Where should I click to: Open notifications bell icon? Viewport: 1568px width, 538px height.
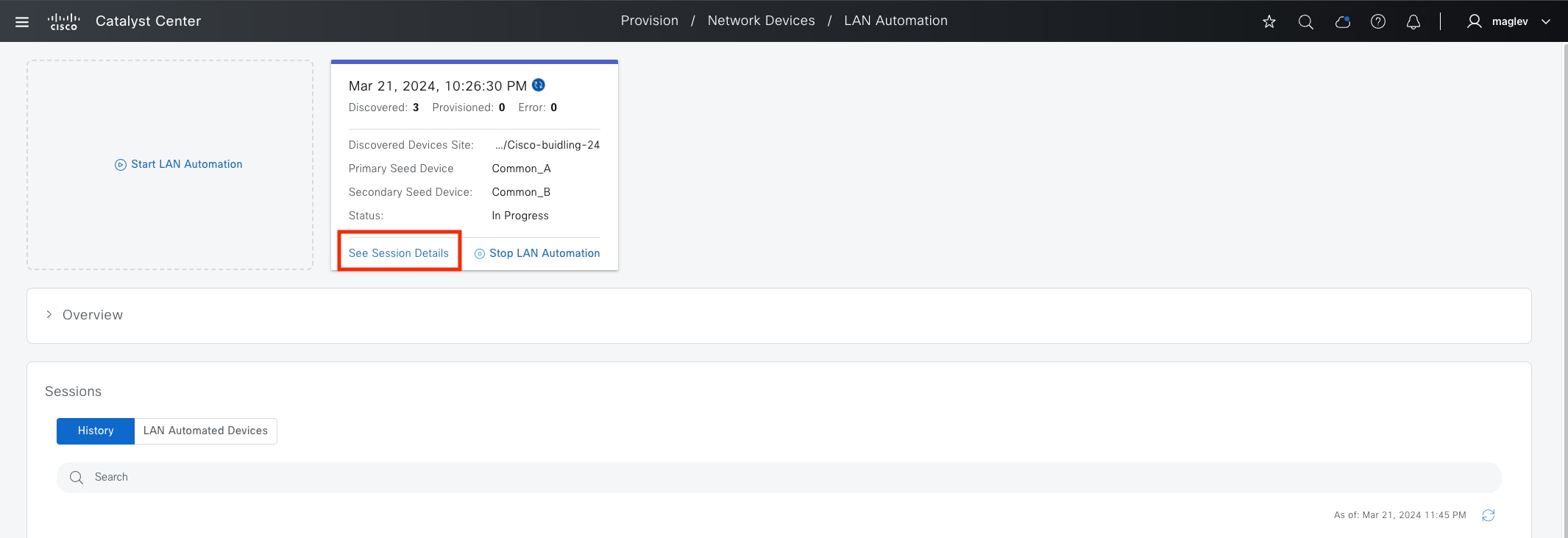click(x=1413, y=21)
